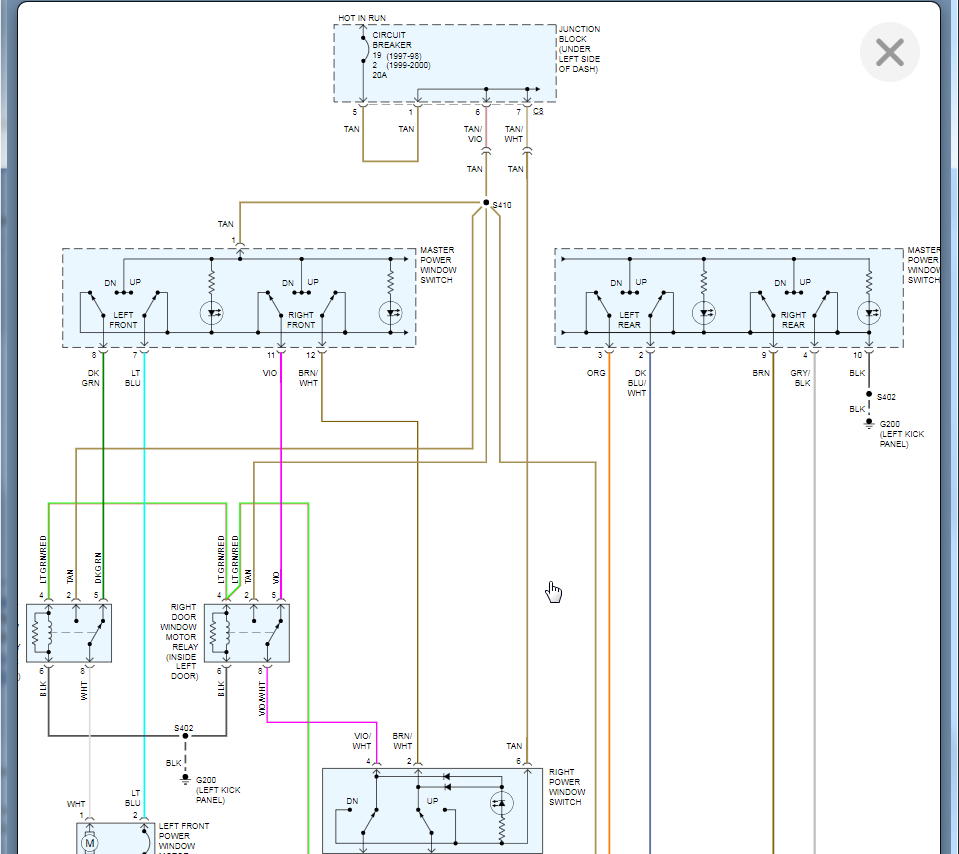
Task: Select the right door window motor relay box
Action: coord(247,632)
